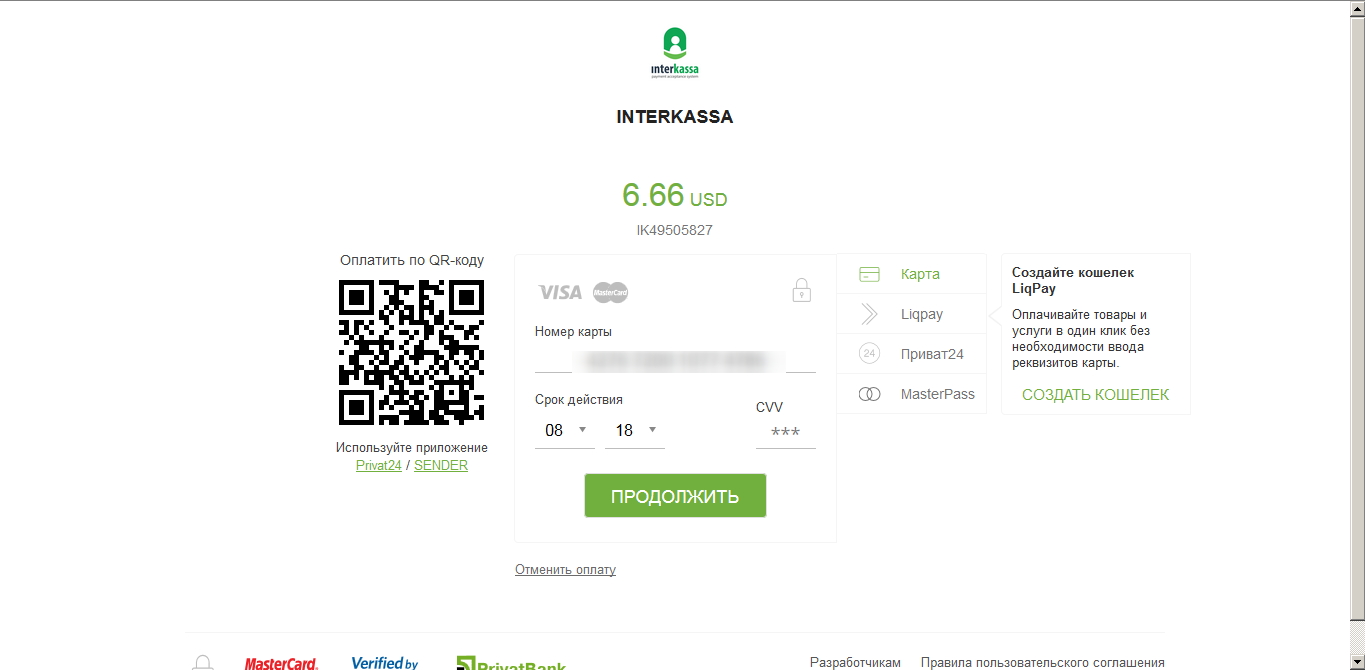1365x670 pixels.
Task: Select the MasterPass payment method
Action: coord(937,394)
